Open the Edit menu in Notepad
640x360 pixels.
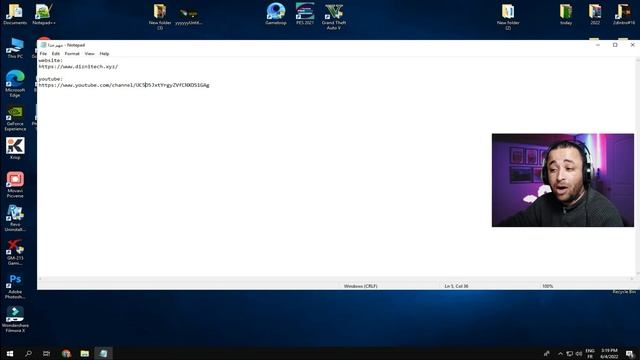(56, 53)
